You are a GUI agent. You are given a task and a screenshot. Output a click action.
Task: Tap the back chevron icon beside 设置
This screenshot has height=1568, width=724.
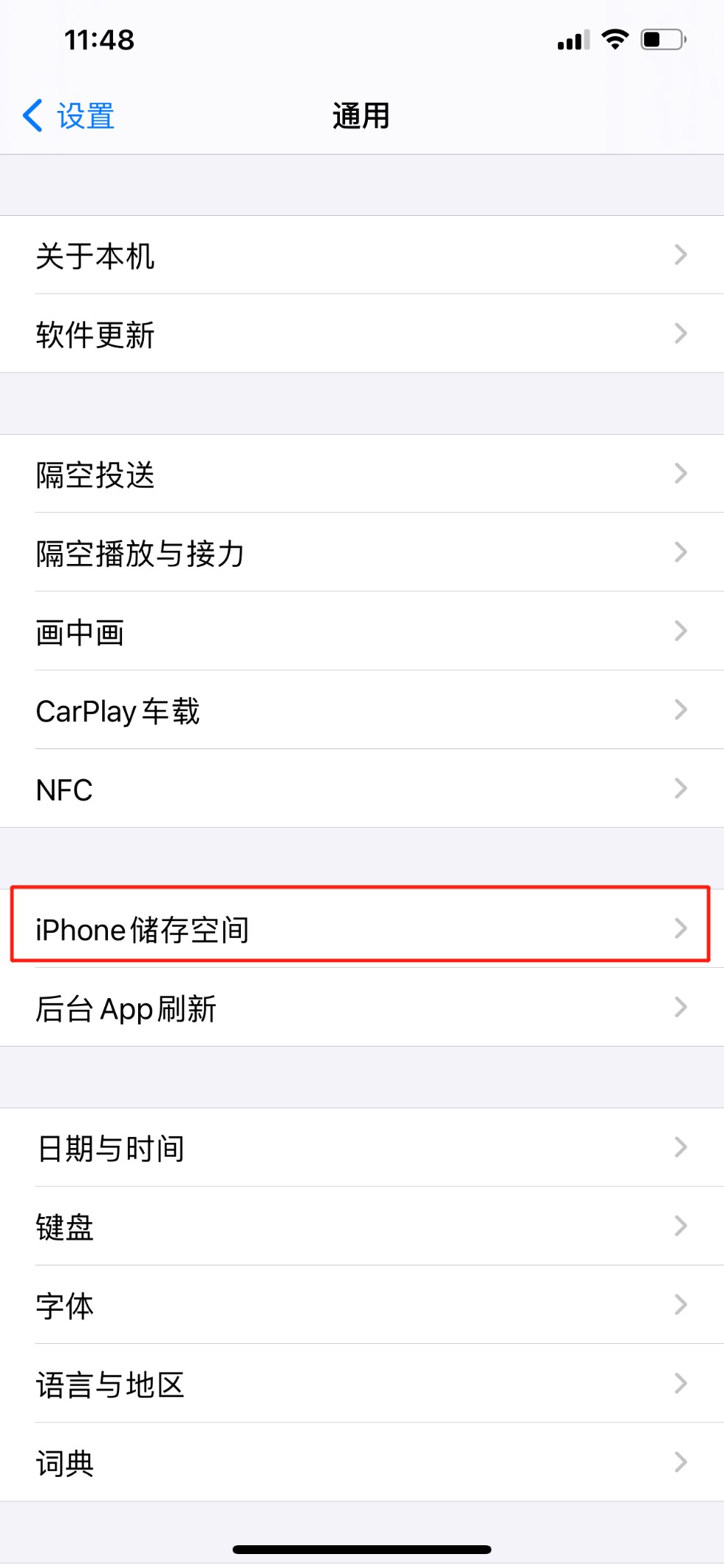32,115
